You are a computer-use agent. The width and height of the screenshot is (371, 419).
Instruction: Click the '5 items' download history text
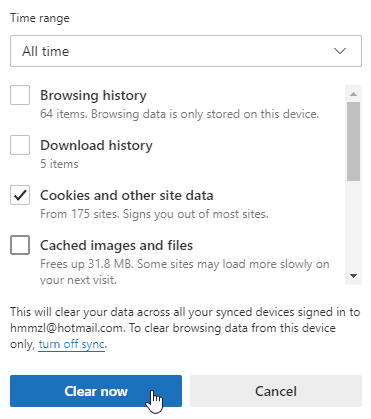point(59,164)
